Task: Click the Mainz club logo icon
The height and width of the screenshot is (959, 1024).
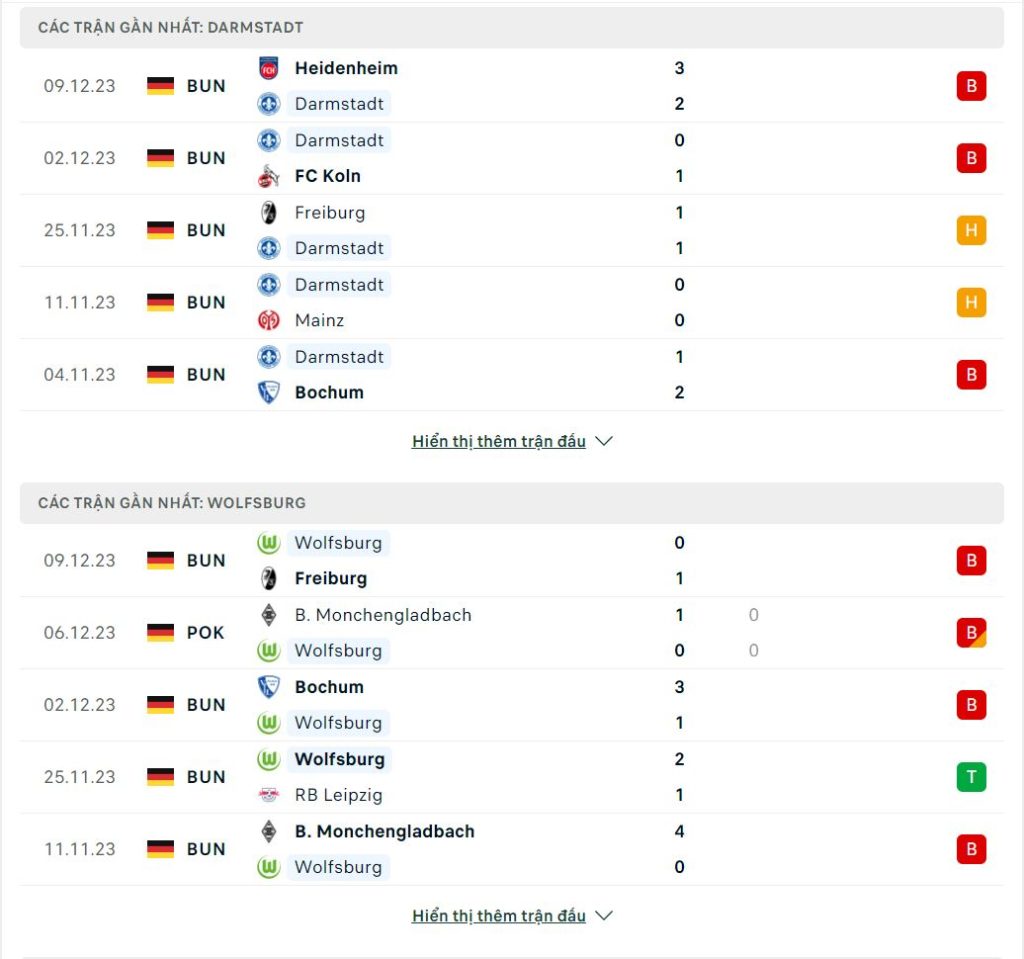Action: [268, 320]
